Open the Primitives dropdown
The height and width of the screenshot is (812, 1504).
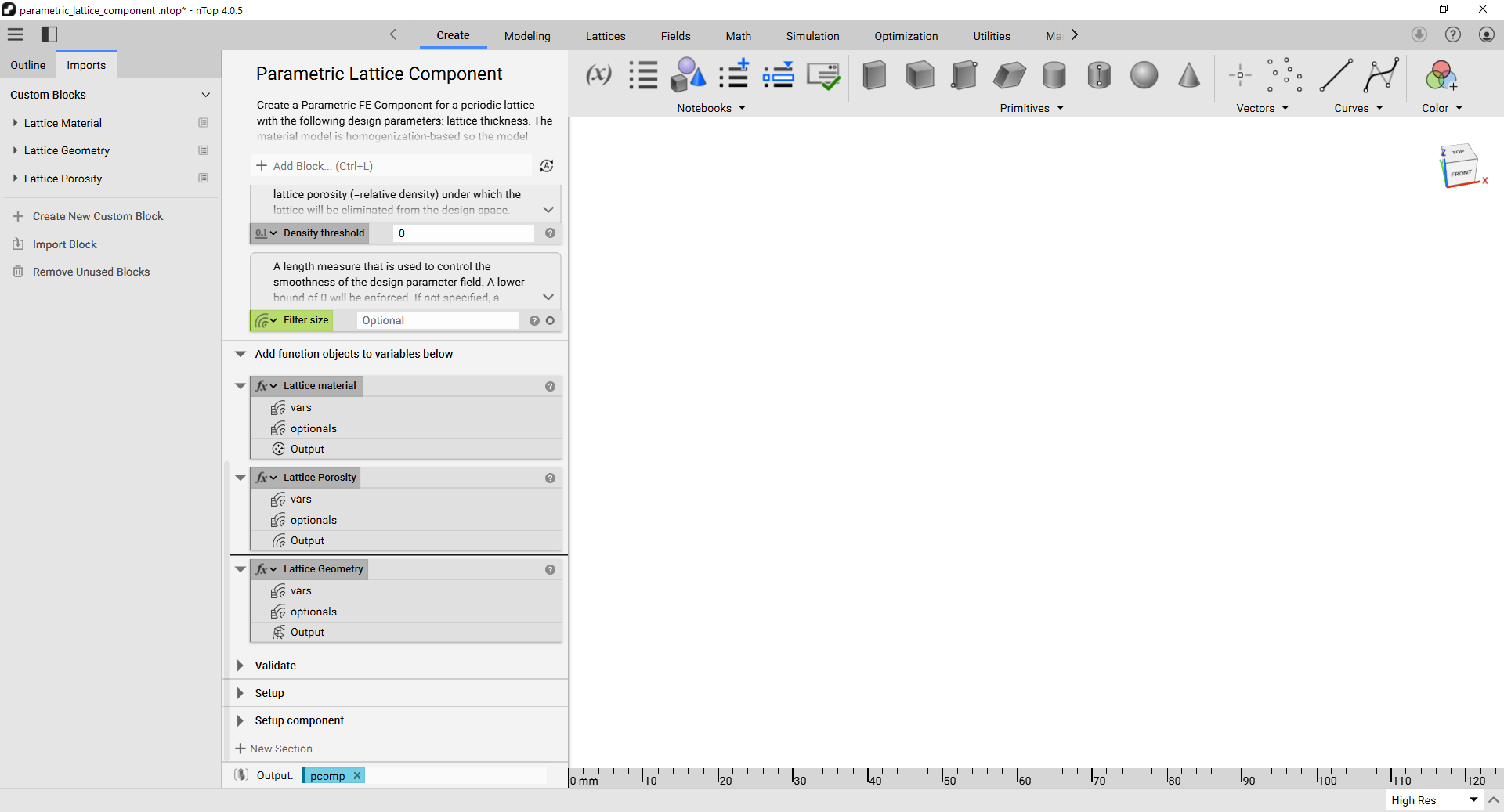1032,108
